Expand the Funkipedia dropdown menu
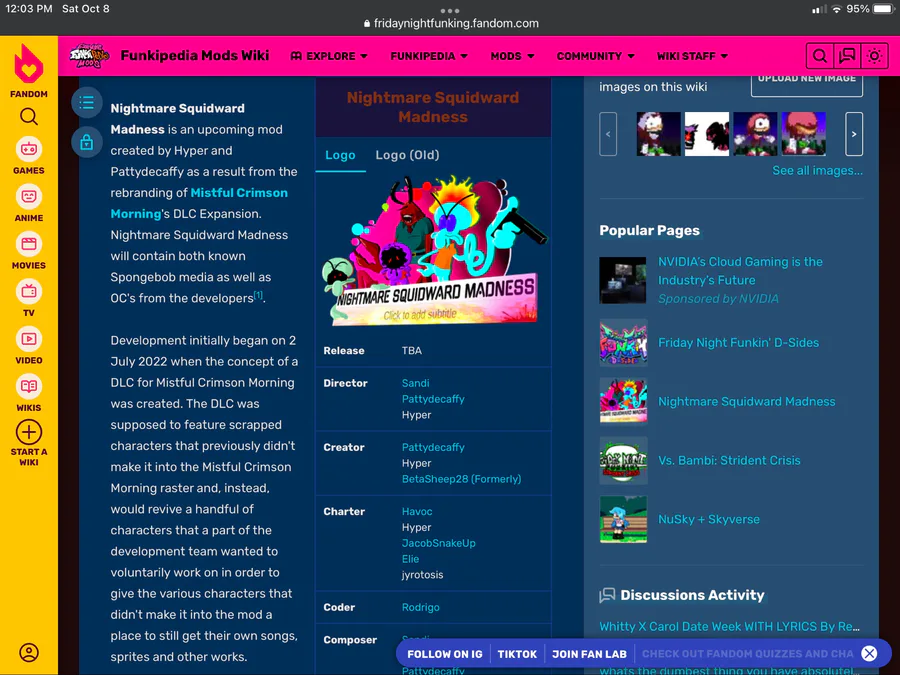 (x=429, y=56)
